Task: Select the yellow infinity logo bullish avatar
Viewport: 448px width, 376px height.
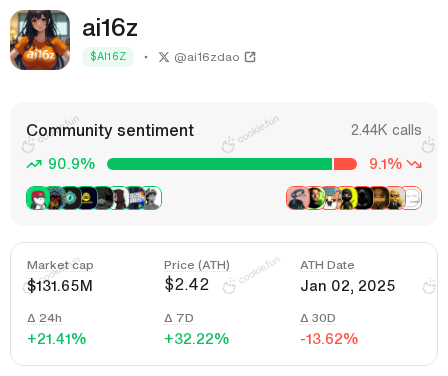Action: (x=87, y=198)
